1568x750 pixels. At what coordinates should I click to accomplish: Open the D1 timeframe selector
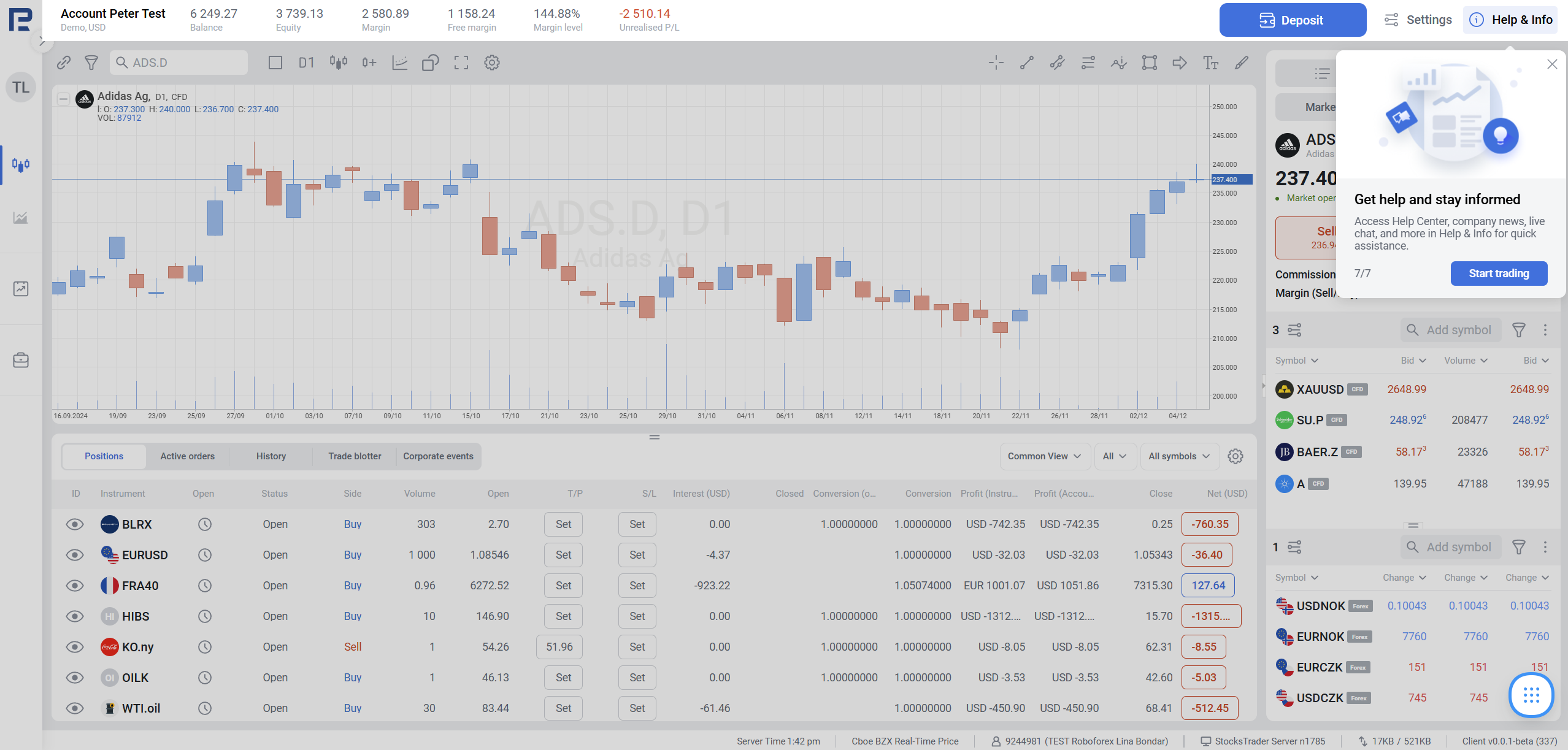tap(306, 63)
